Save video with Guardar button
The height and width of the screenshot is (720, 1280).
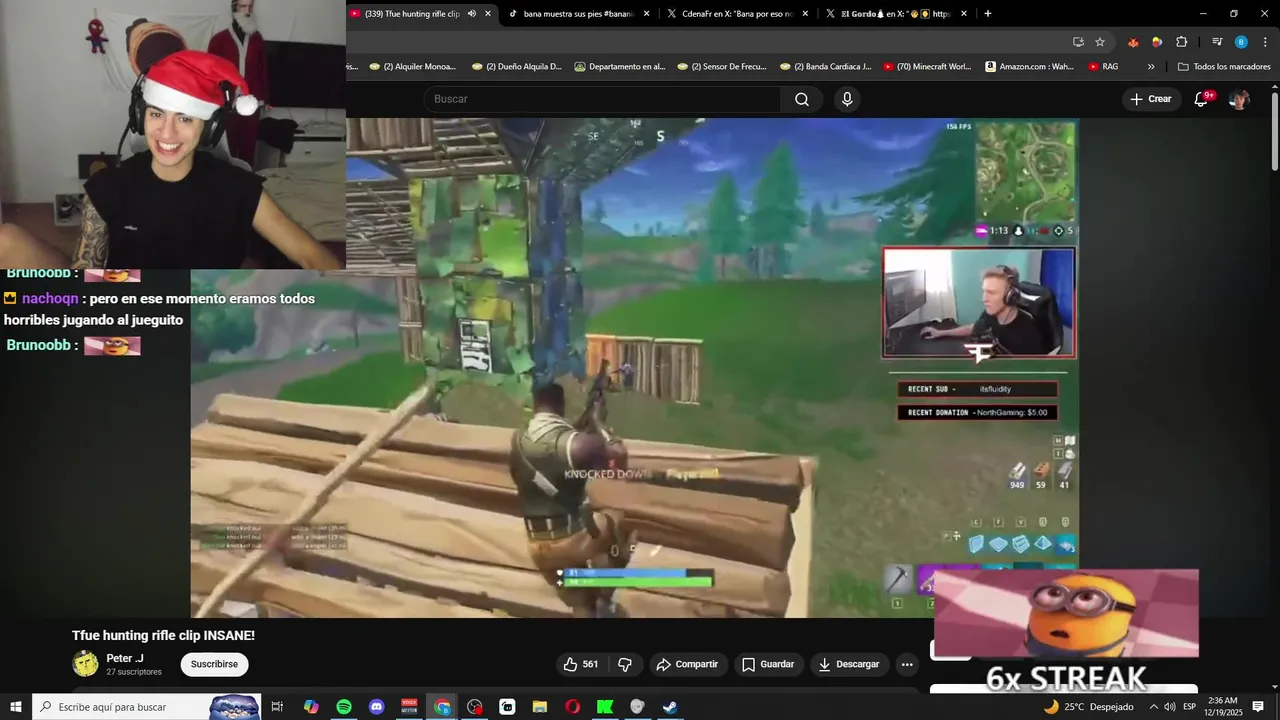click(x=768, y=664)
